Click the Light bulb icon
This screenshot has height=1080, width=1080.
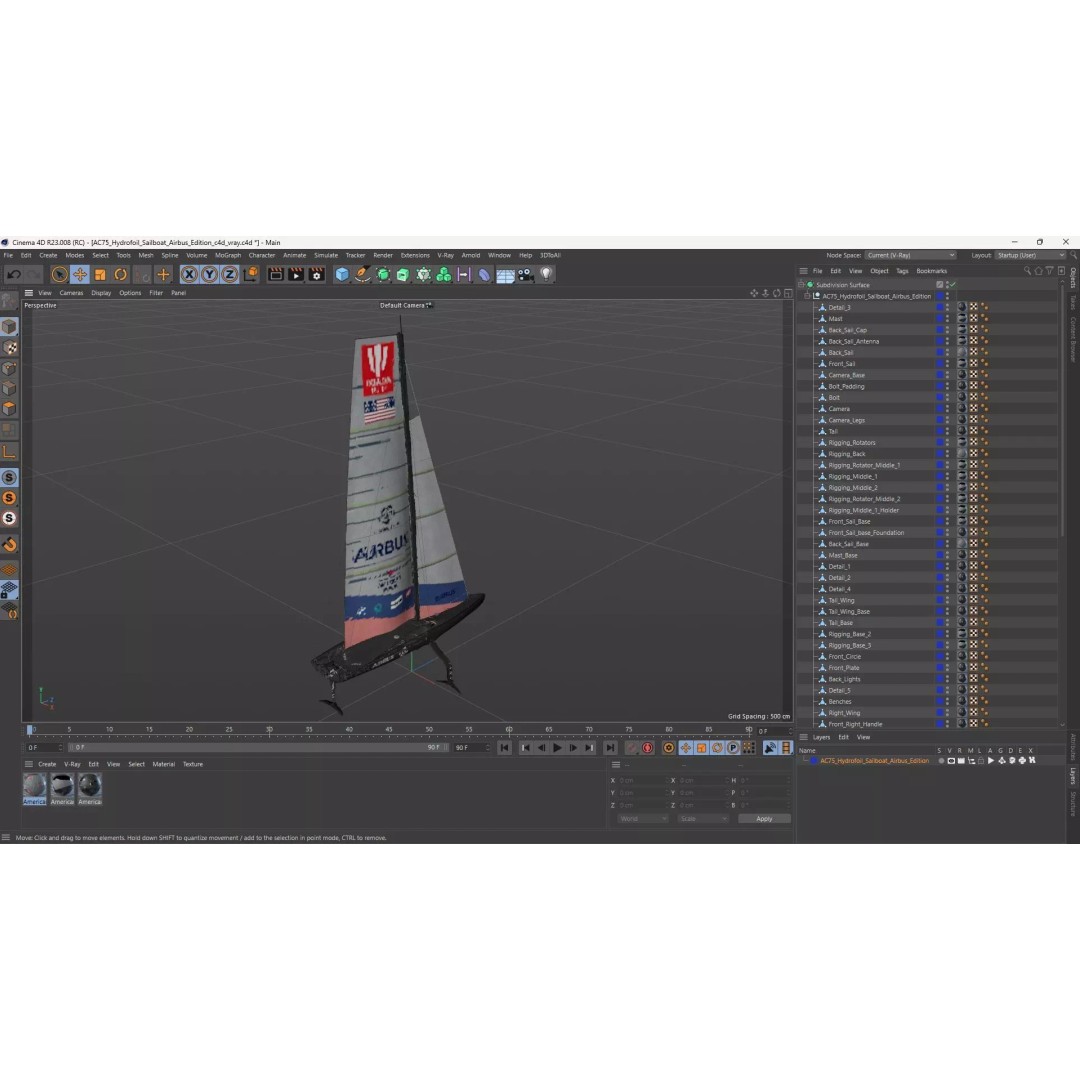coord(546,274)
